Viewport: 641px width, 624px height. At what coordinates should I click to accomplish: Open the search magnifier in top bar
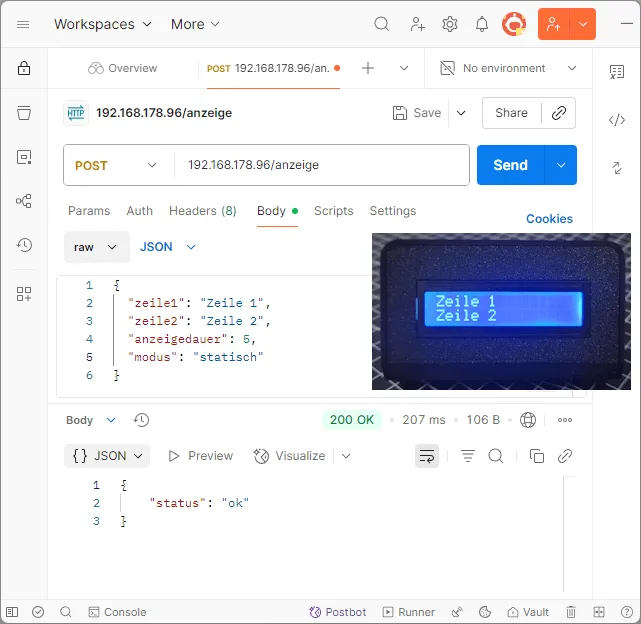[x=382, y=24]
